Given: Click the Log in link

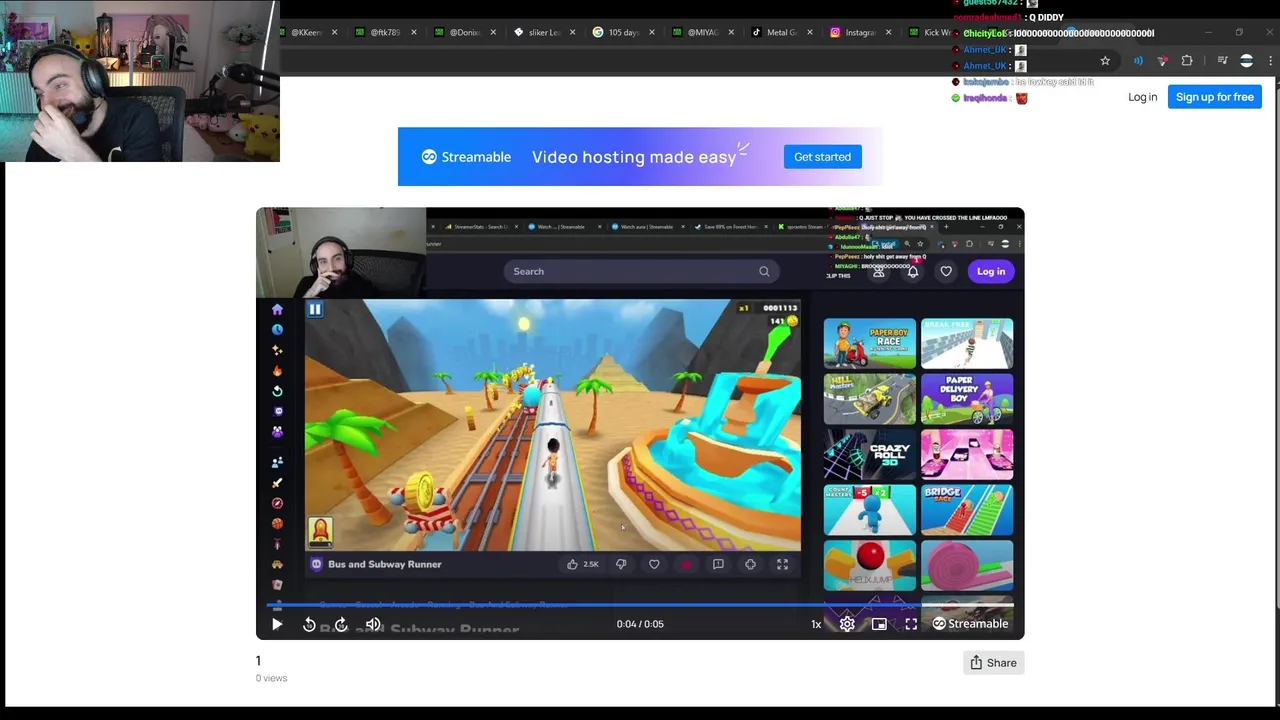Looking at the screenshot, I should [x=1142, y=97].
